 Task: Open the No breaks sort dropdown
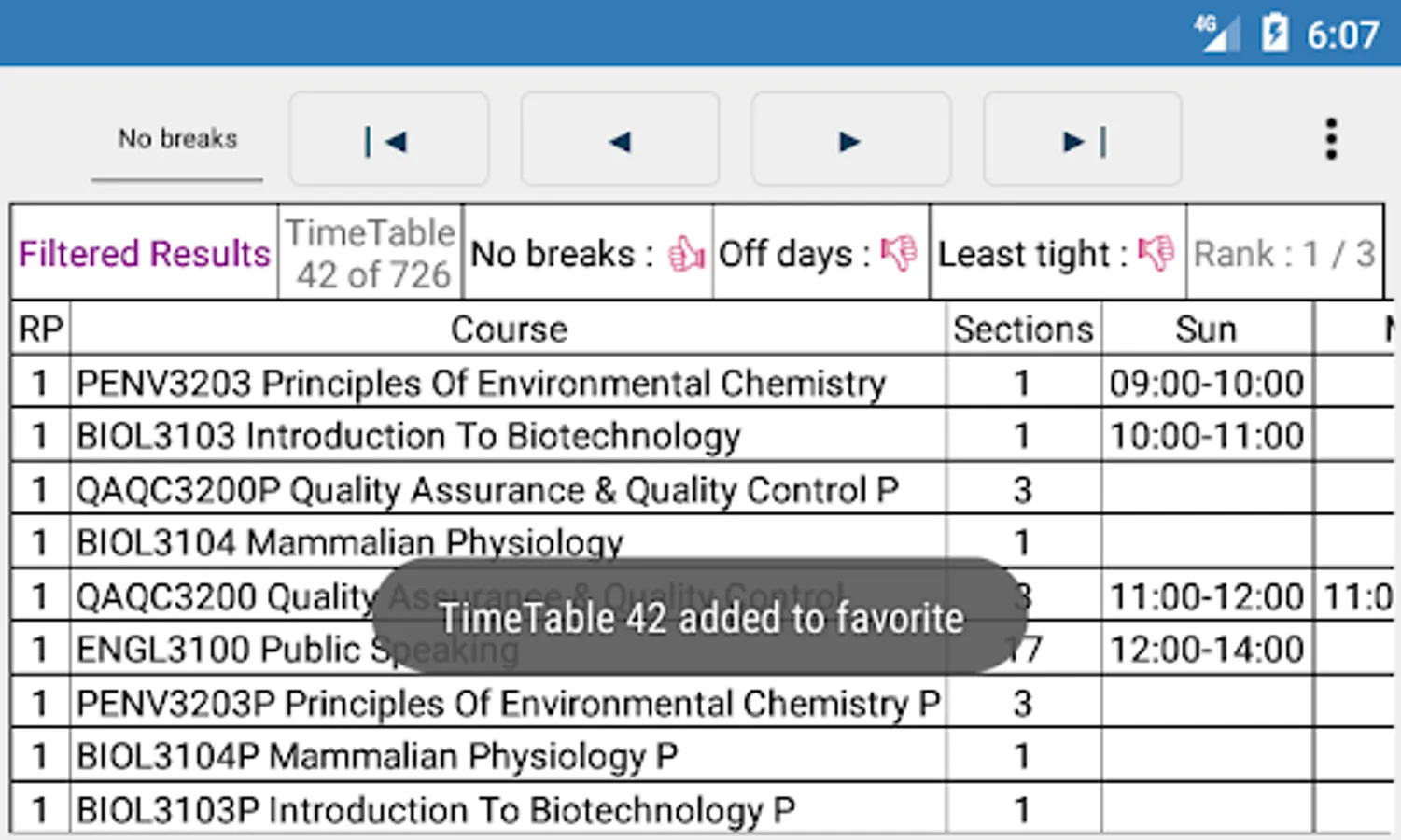(177, 140)
